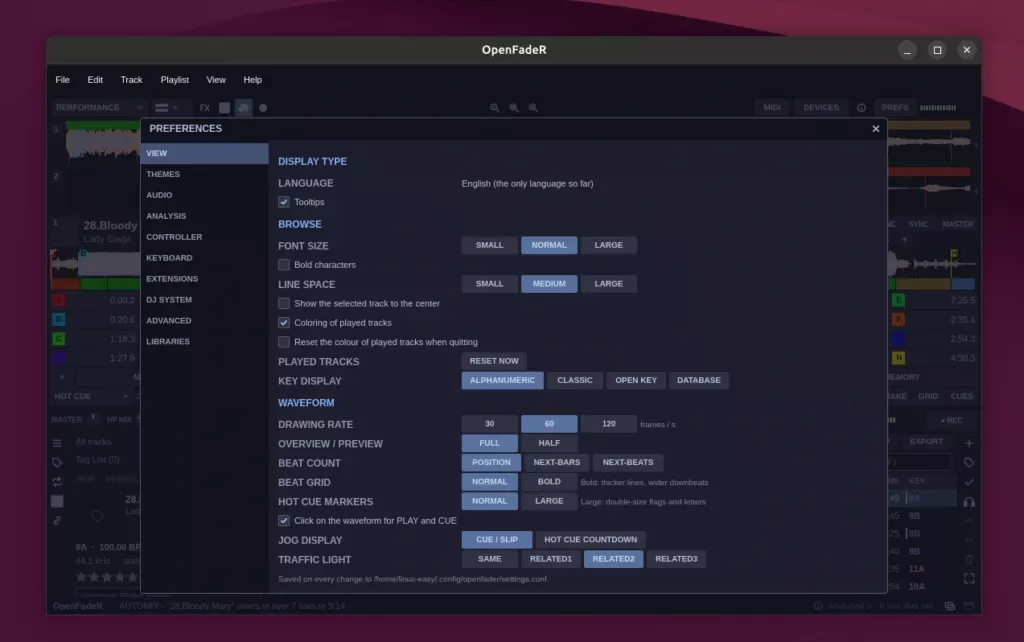Click the DEVICES button in top toolbar

pos(821,108)
